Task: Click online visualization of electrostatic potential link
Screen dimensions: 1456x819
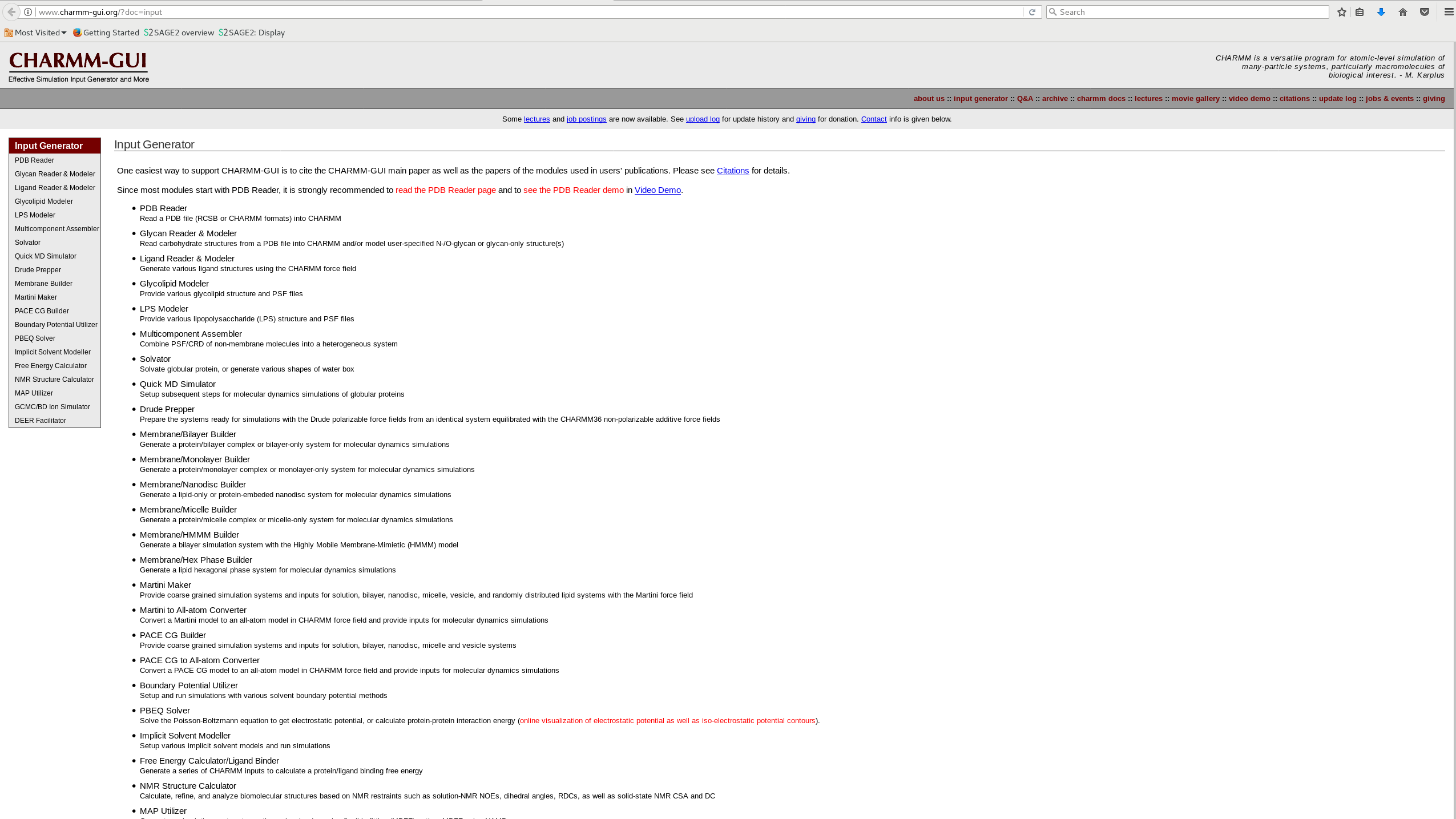Action: pos(668,721)
